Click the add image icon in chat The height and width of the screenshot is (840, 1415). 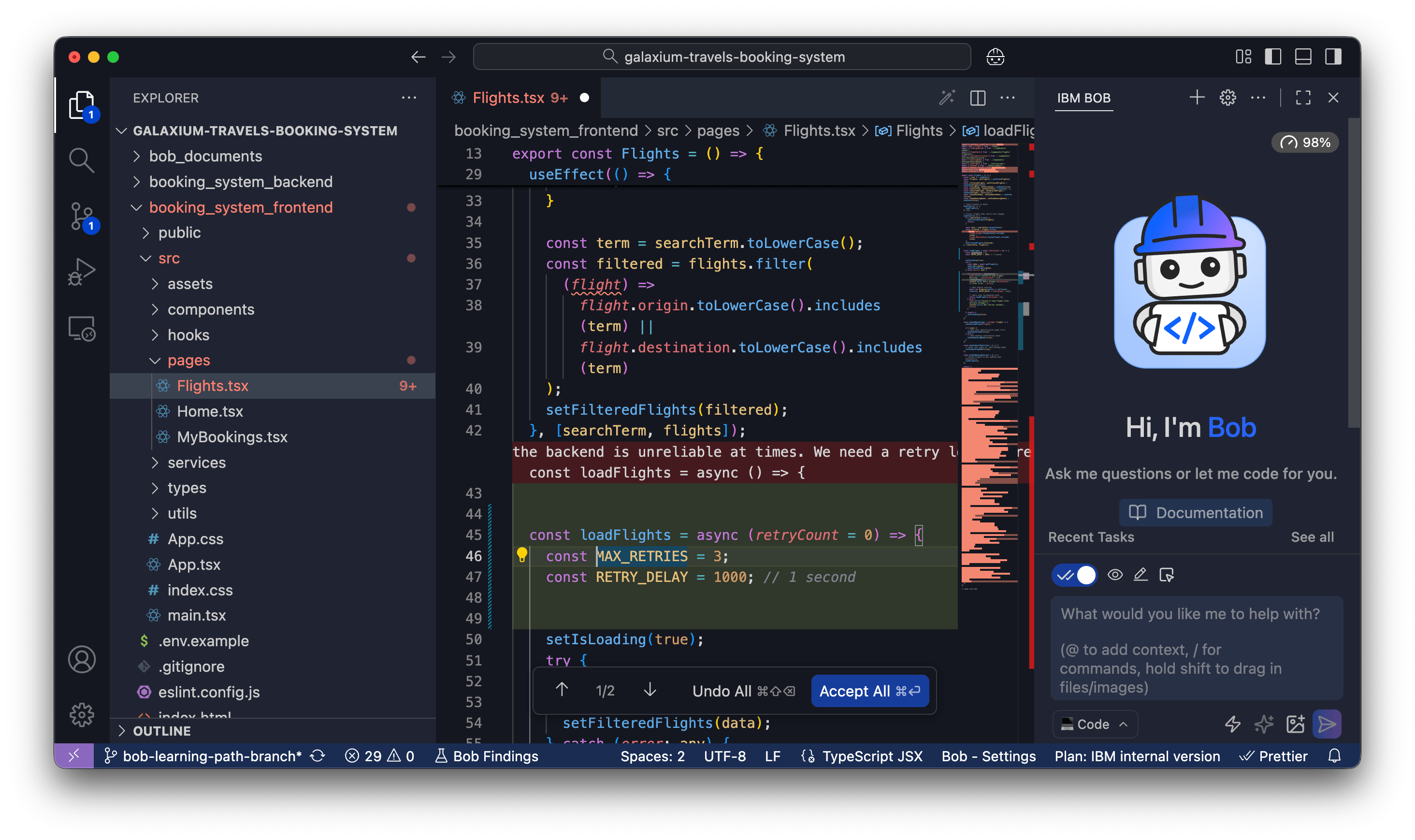(x=1295, y=724)
